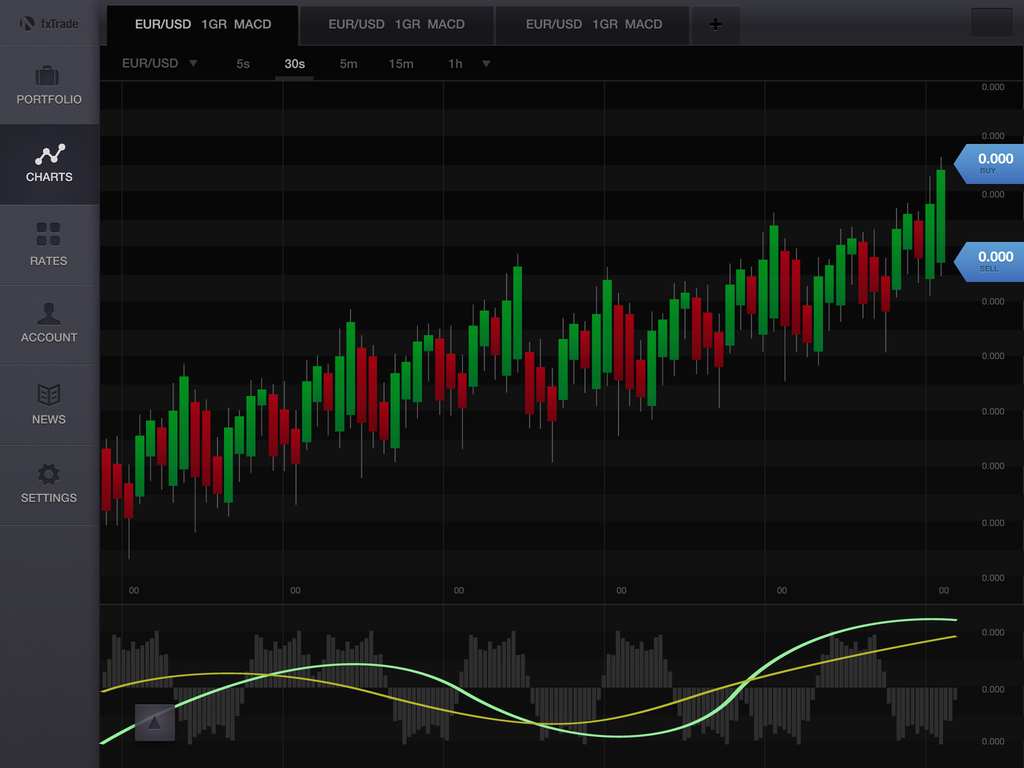
Task: Click the blank dark button at top right
Action: click(991, 22)
